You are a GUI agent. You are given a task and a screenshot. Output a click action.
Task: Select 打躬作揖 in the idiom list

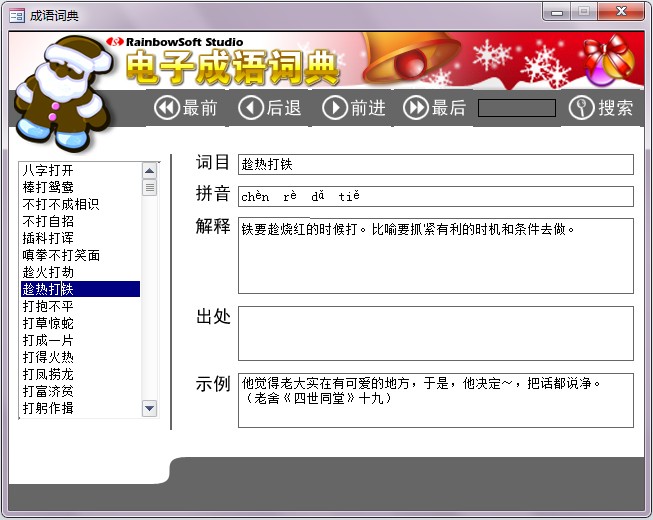80,408
